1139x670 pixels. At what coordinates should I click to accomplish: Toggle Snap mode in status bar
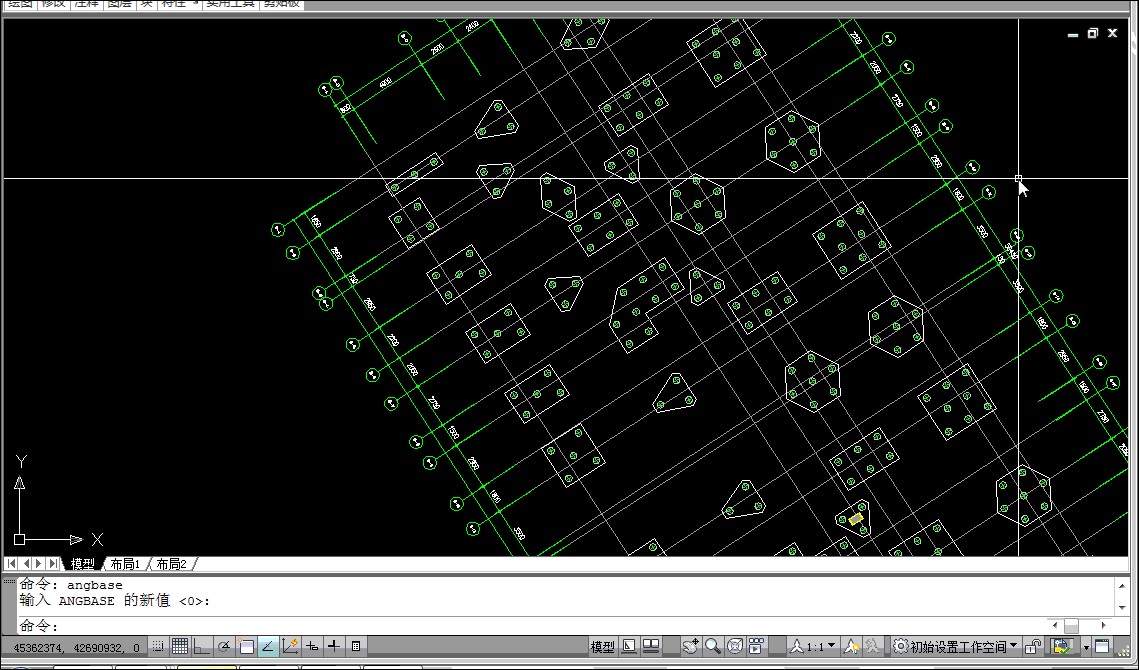pos(158,646)
